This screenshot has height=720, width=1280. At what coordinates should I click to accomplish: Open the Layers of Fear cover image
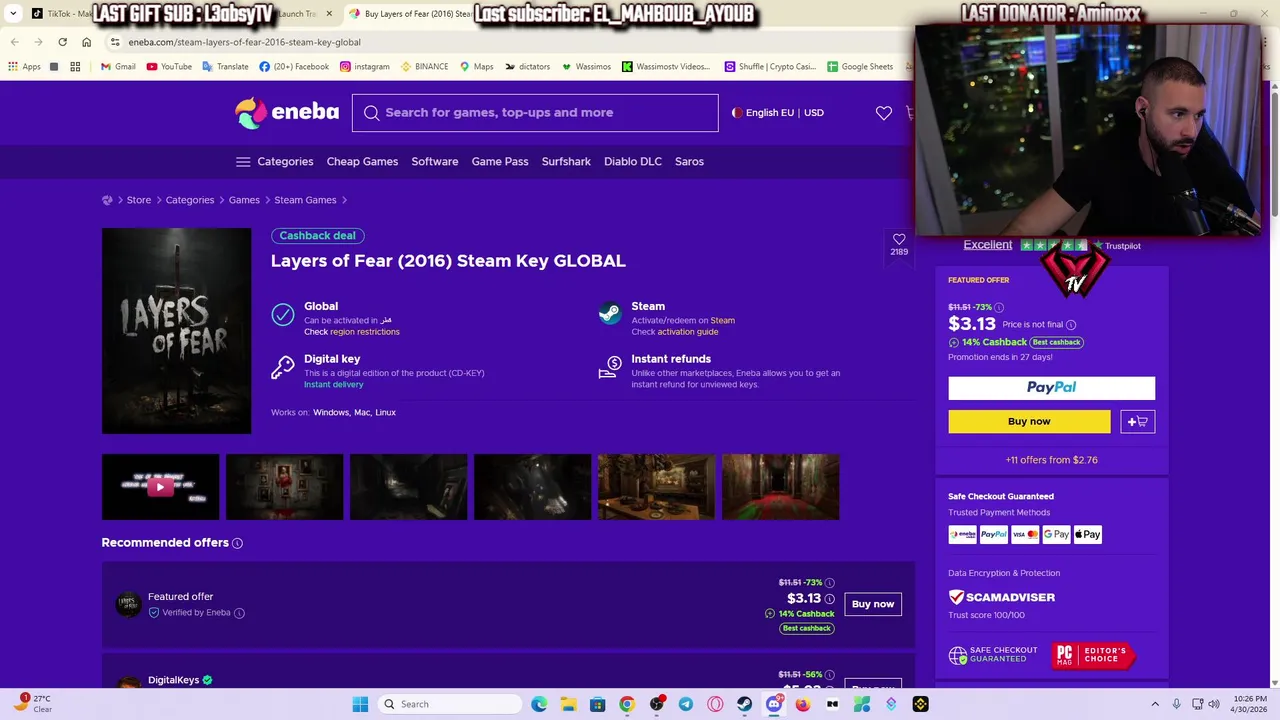point(176,331)
